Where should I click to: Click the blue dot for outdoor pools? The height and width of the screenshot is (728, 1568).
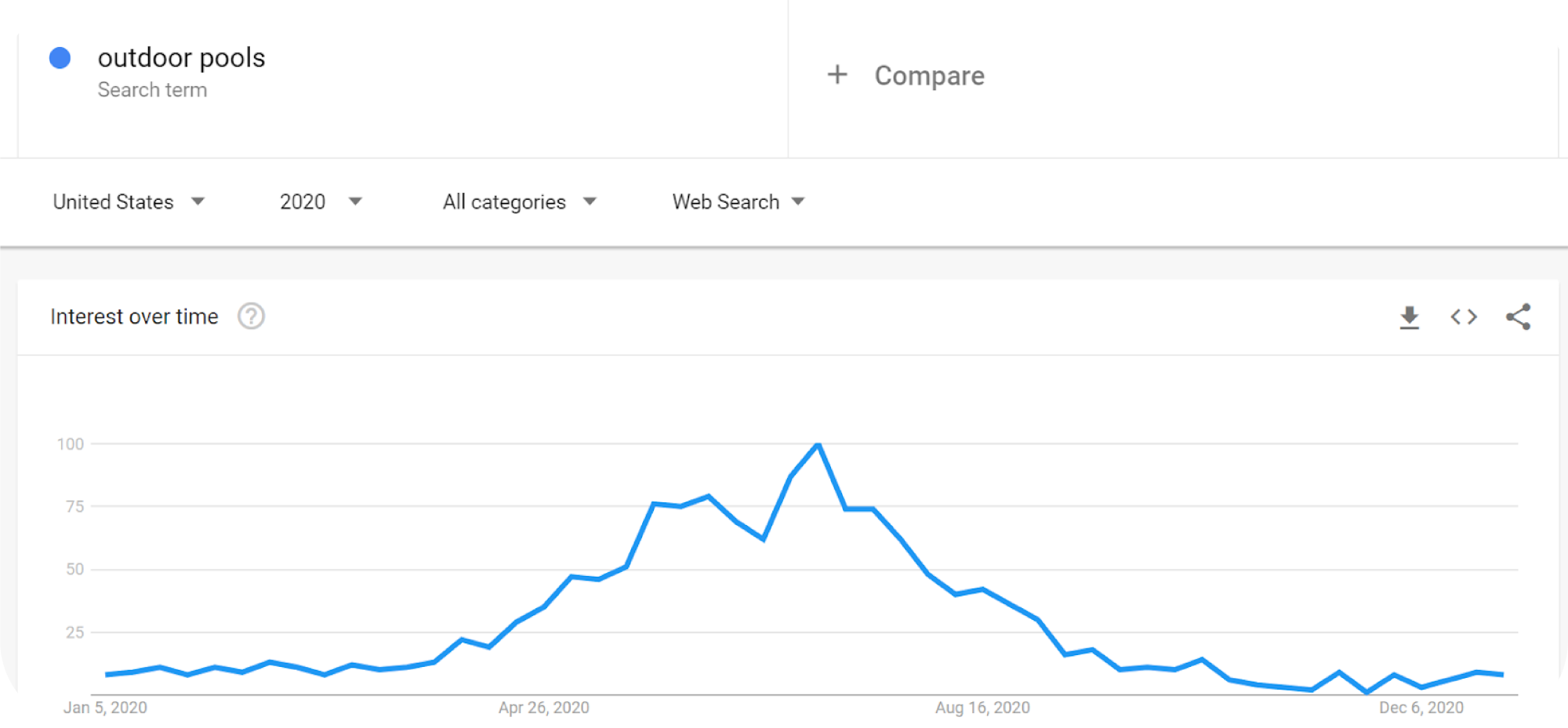click(x=60, y=58)
